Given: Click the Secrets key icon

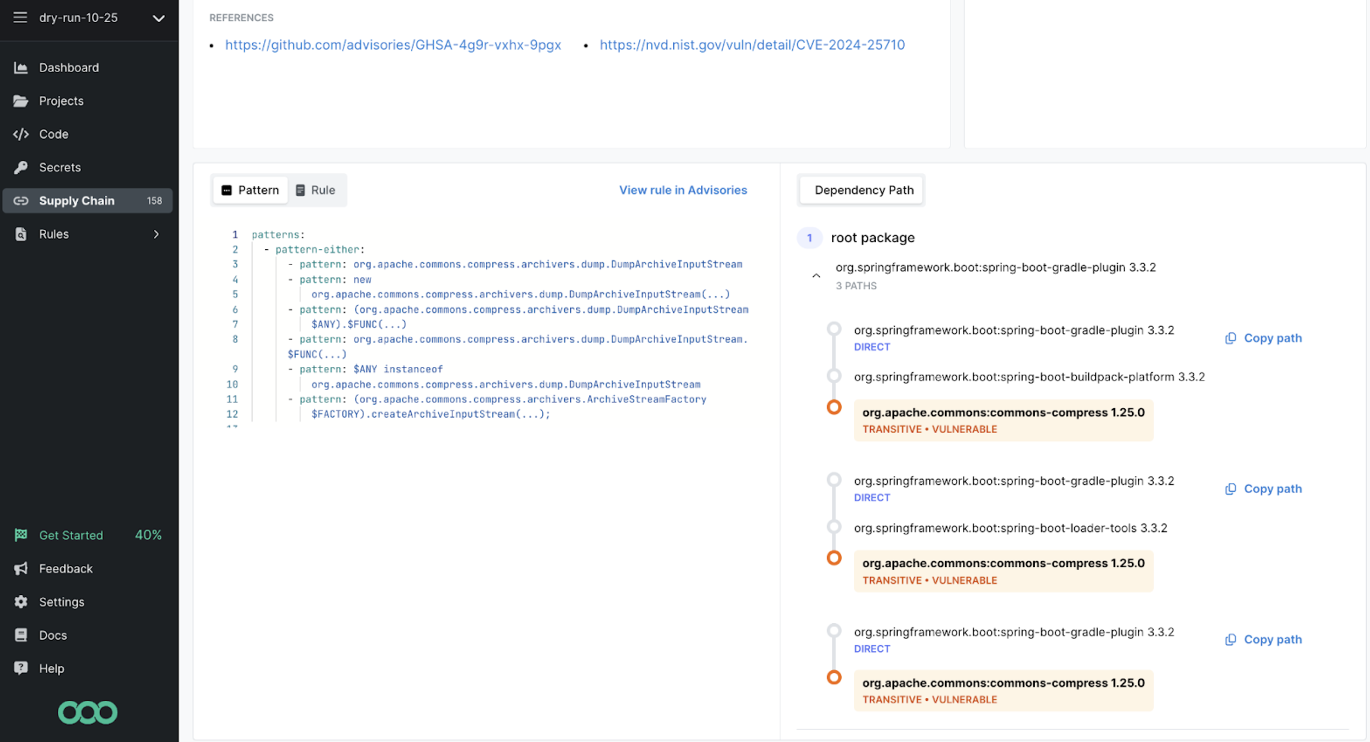Looking at the screenshot, I should coord(21,167).
